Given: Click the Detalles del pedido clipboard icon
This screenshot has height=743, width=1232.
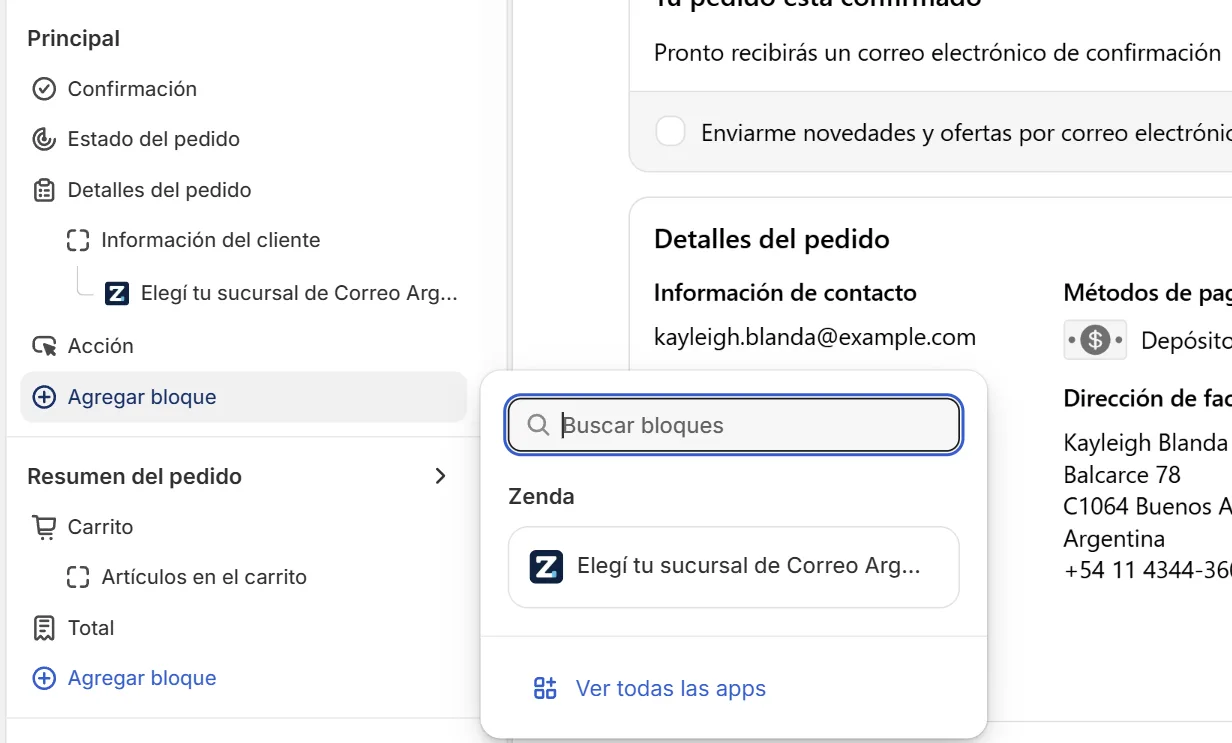Looking at the screenshot, I should tap(44, 190).
